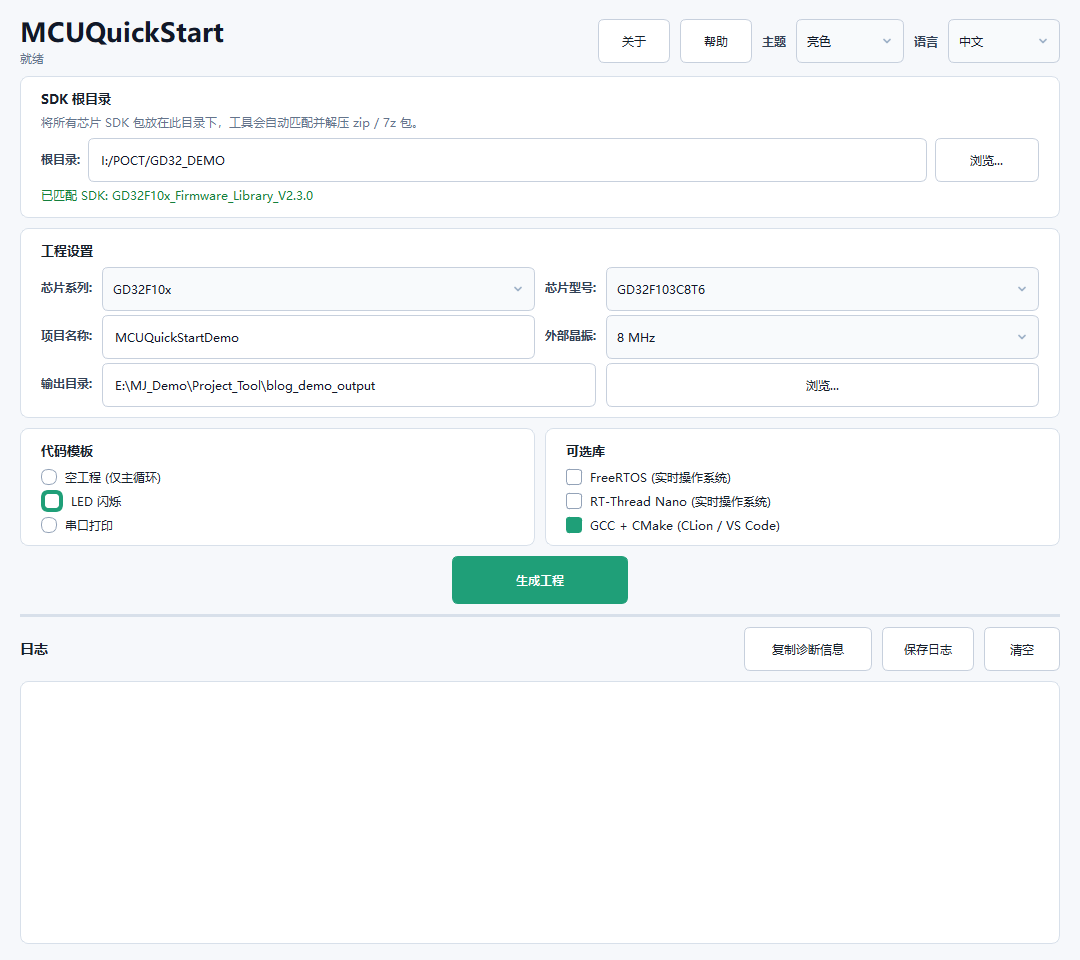The image size is (1080, 960).
Task: Click the 芯片型号 dropdown chevron arrow
Action: click(x=1022, y=289)
